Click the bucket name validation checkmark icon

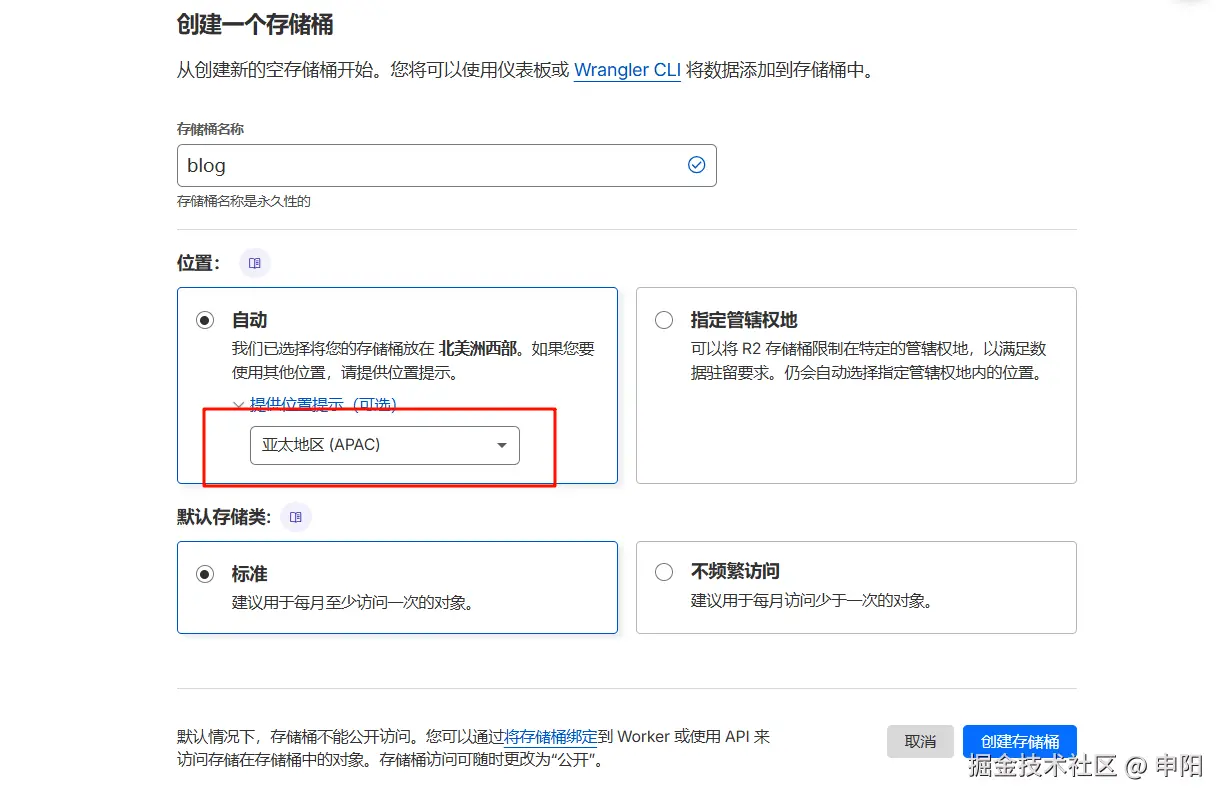697,165
